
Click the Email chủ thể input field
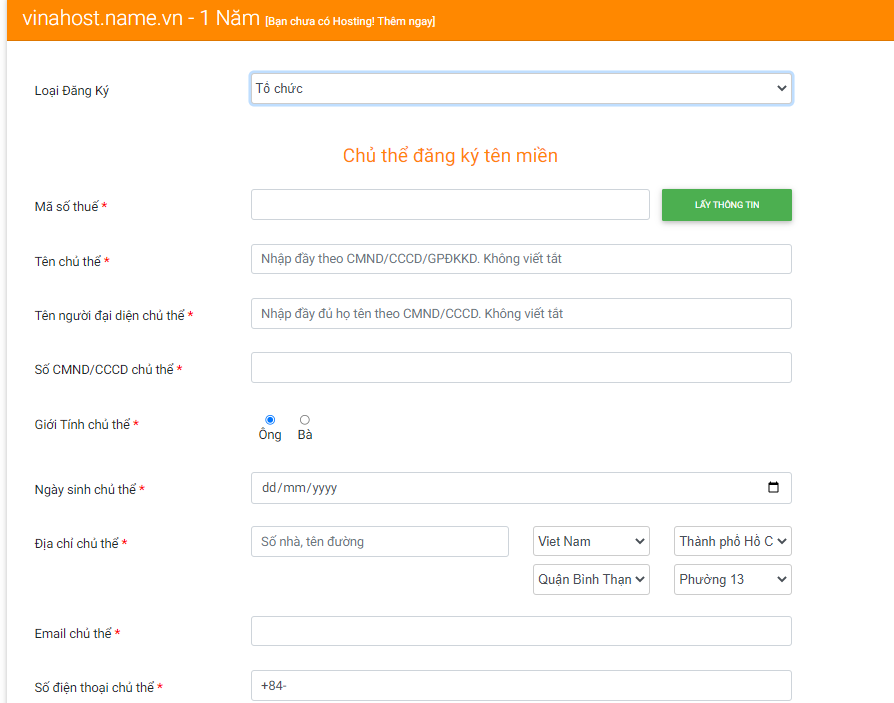coord(521,631)
